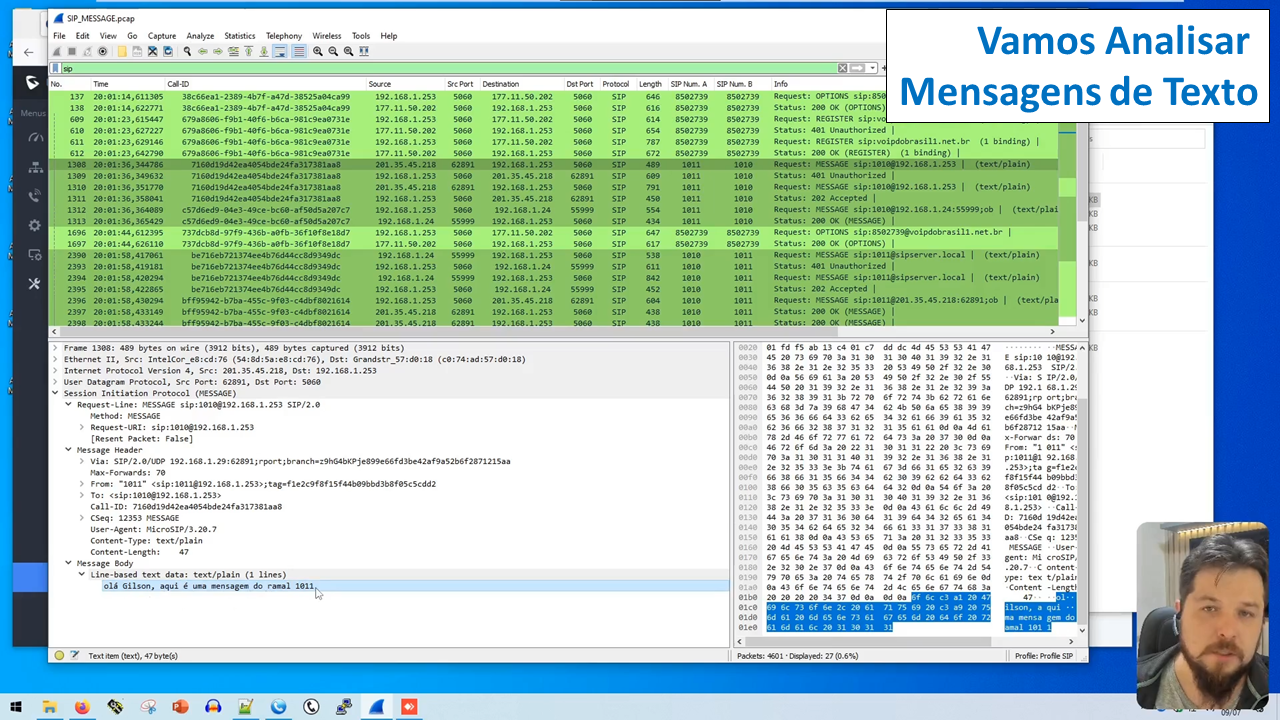Open the Statistics menu

tap(240, 36)
